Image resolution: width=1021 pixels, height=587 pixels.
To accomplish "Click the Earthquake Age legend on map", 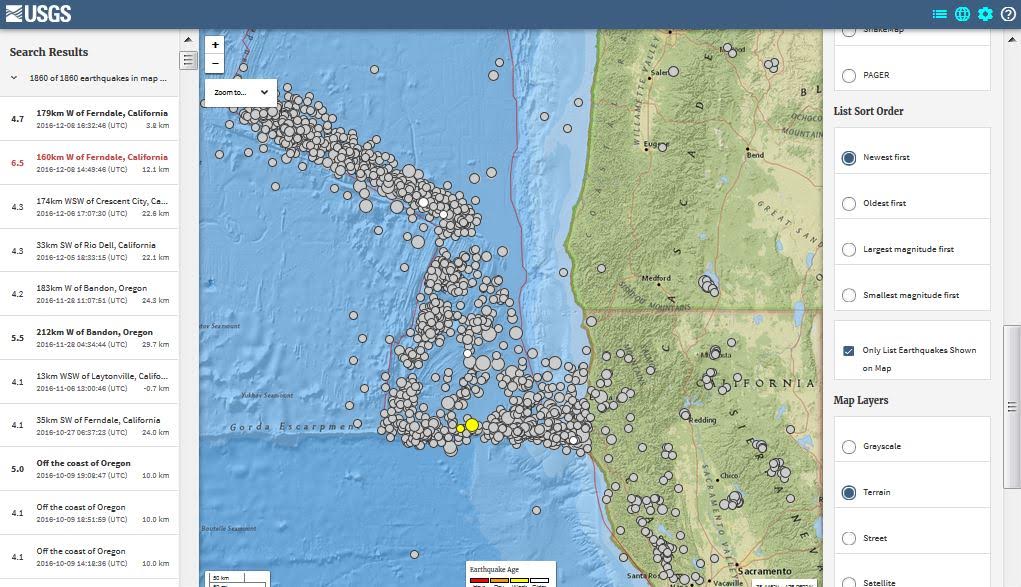I will [x=510, y=574].
